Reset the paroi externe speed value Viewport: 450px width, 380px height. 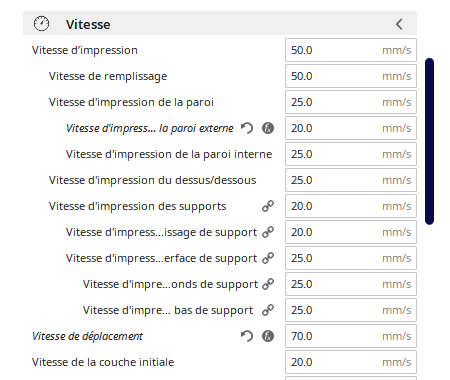click(x=247, y=128)
